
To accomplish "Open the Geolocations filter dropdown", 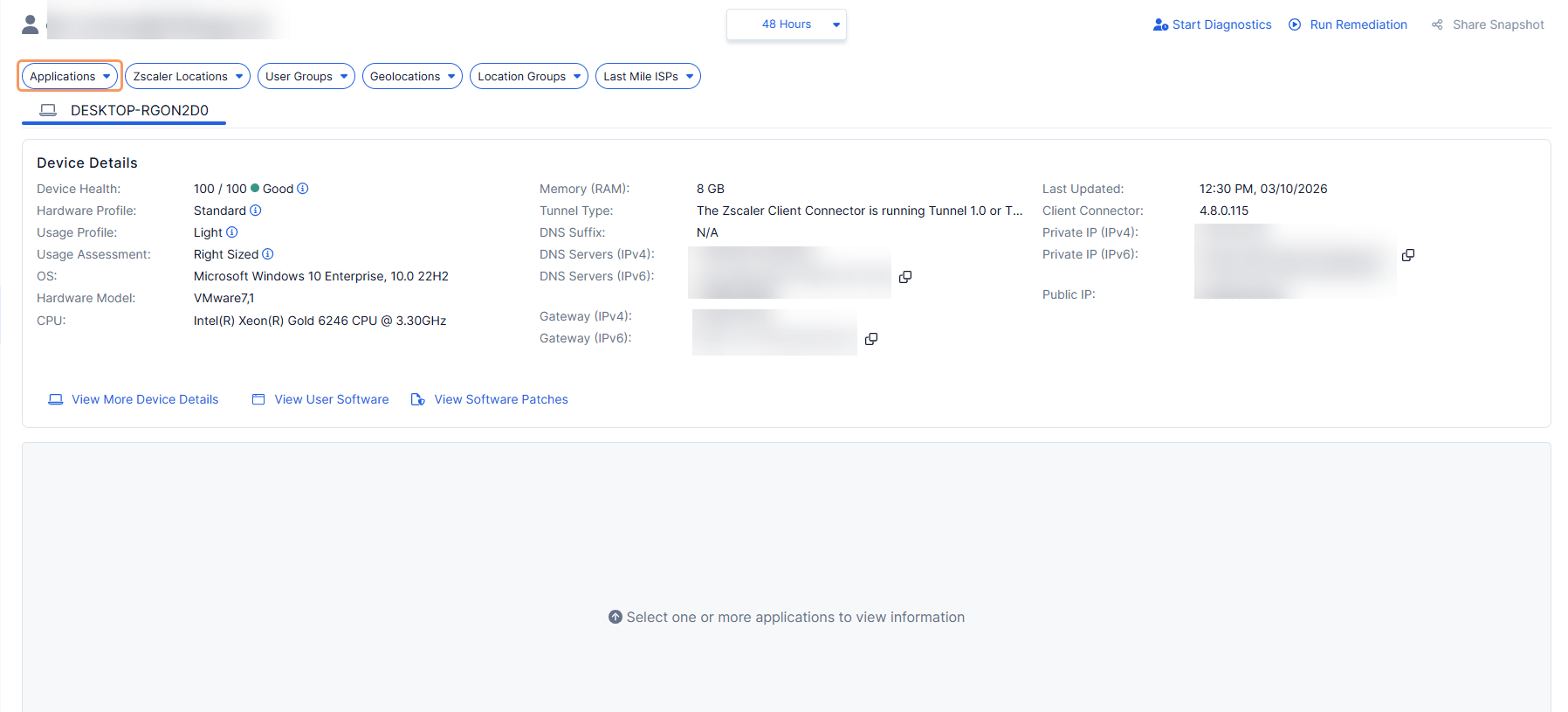I will point(412,76).
